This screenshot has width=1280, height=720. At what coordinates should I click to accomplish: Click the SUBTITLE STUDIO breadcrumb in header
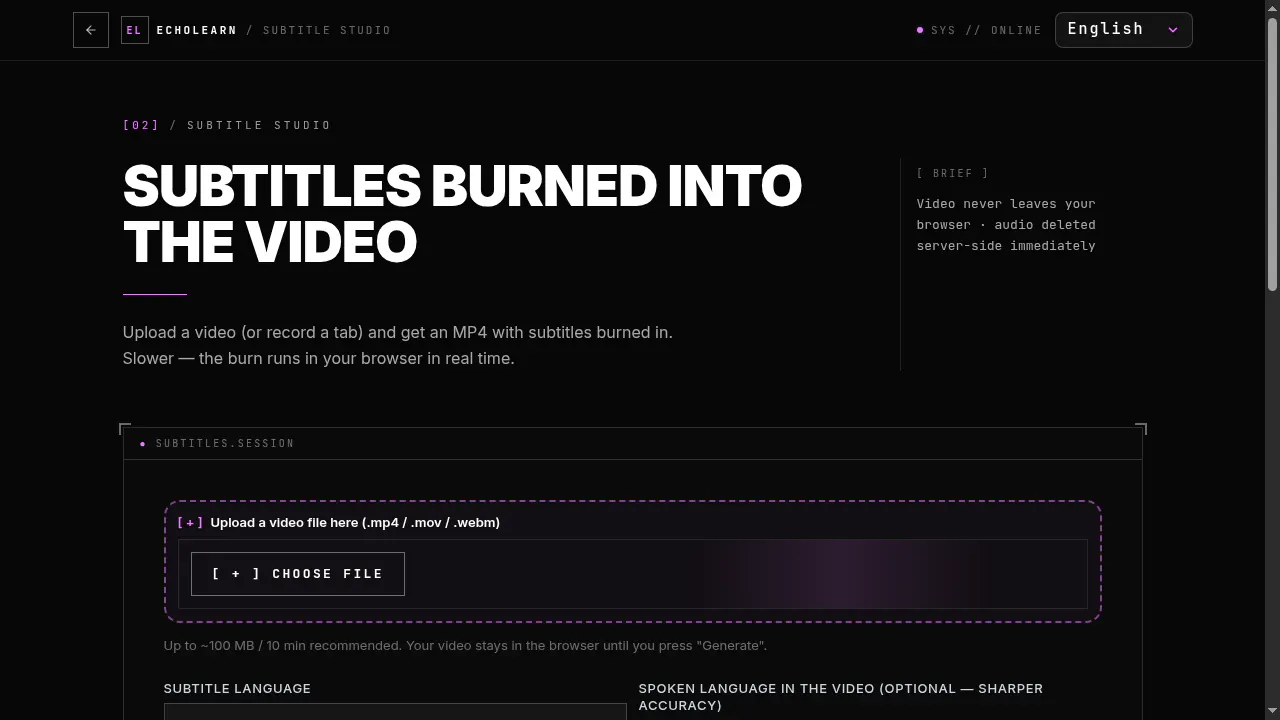[327, 30]
